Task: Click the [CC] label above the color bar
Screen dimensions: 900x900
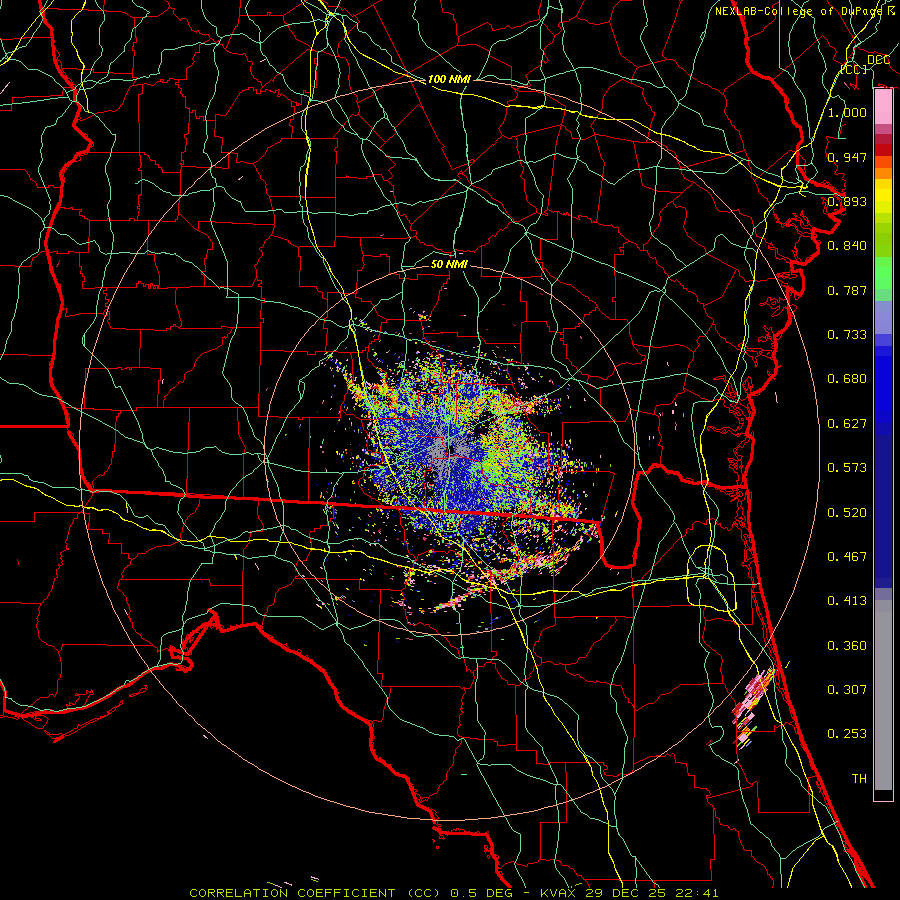Action: pos(854,69)
